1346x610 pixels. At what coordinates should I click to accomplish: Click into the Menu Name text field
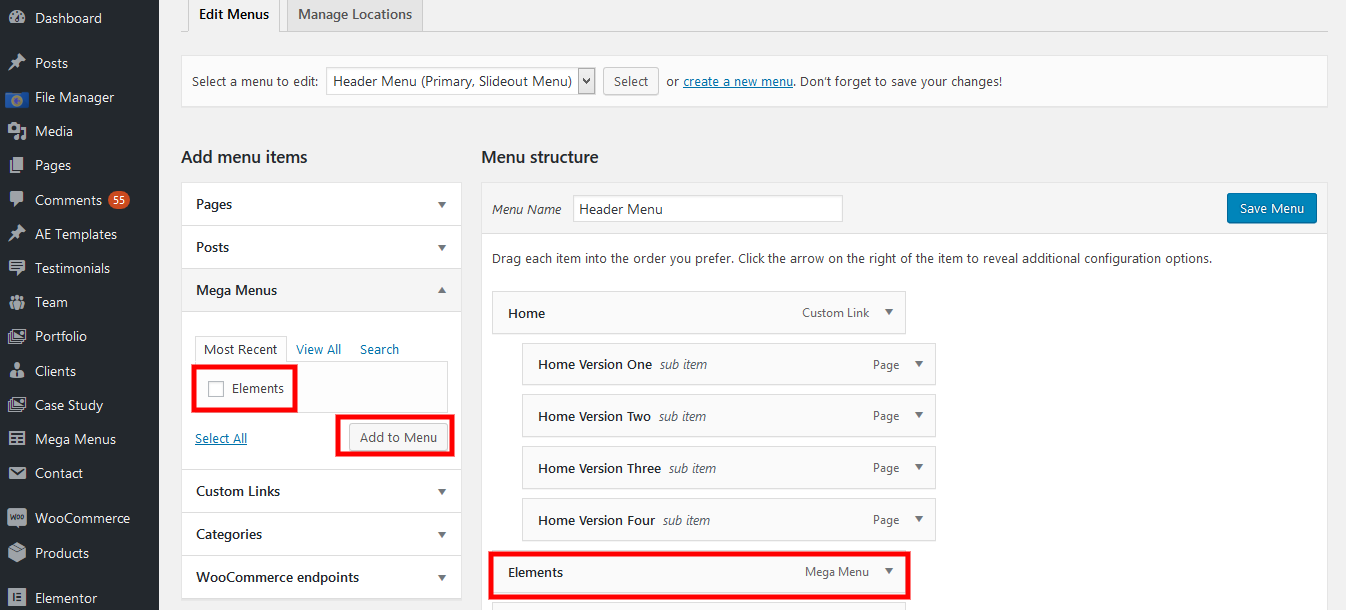707,209
